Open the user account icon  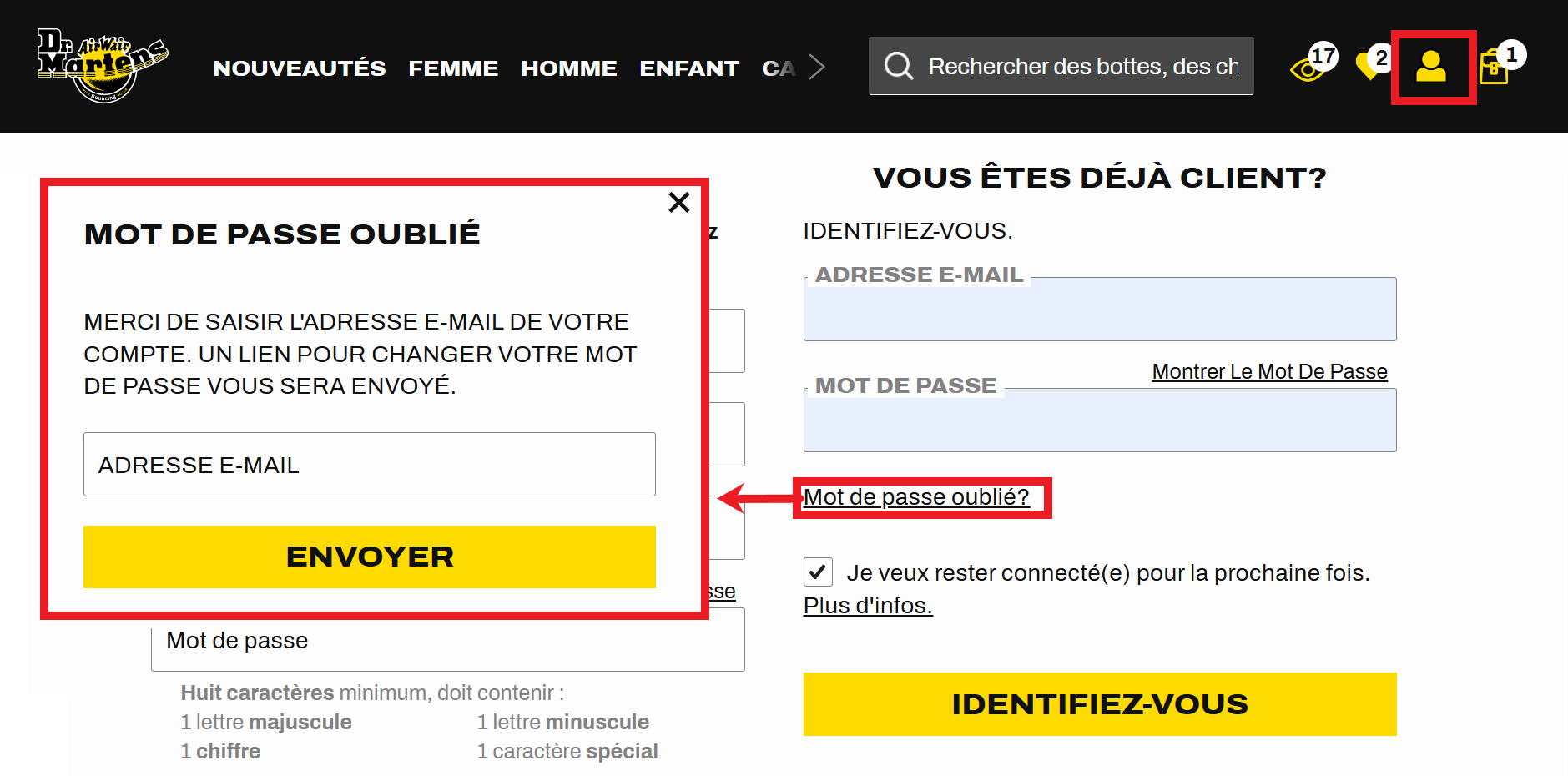[x=1431, y=67]
